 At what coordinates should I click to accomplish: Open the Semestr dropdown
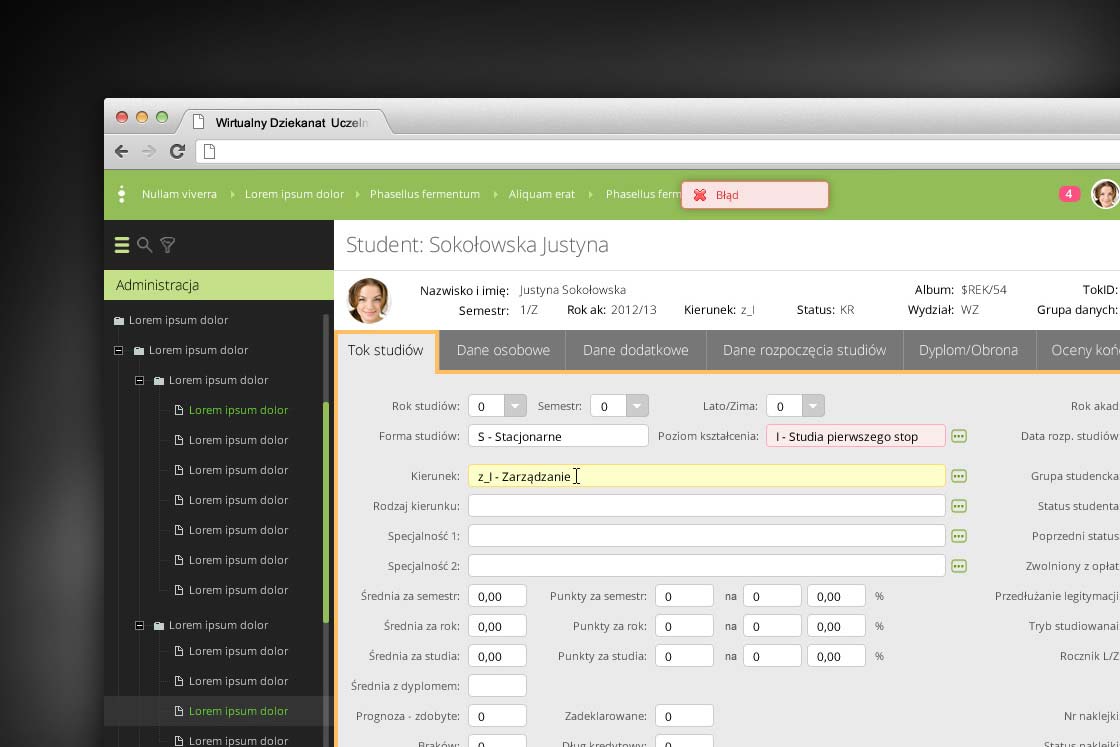click(637, 406)
